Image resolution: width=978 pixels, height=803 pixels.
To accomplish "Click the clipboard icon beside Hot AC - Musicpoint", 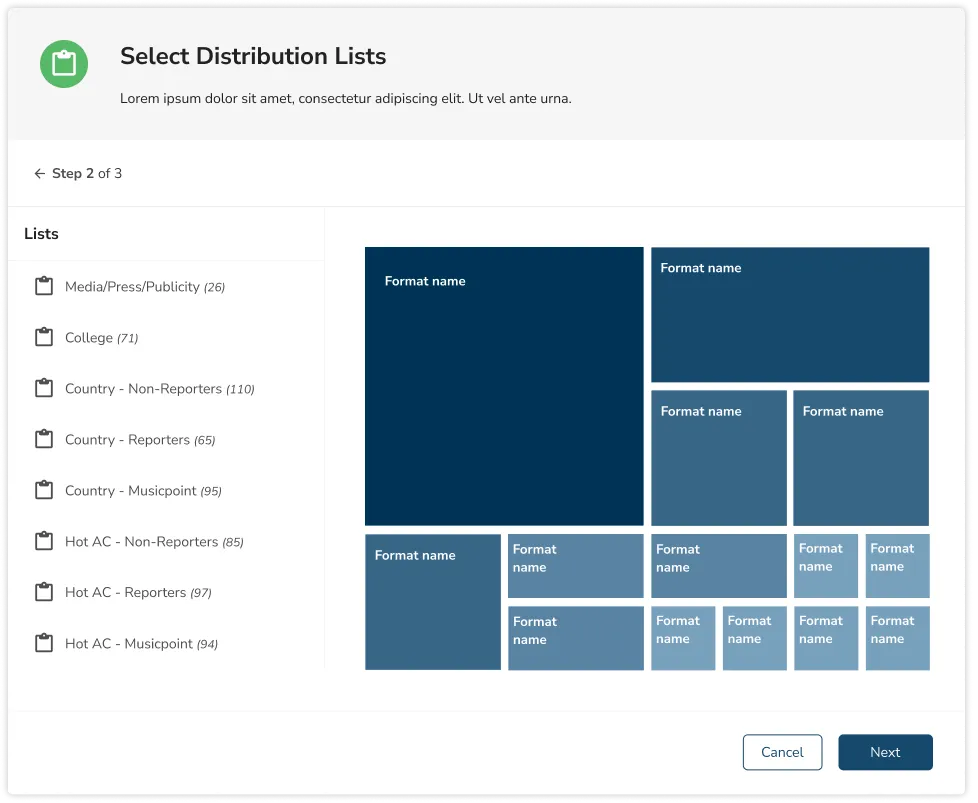I will 44,643.
